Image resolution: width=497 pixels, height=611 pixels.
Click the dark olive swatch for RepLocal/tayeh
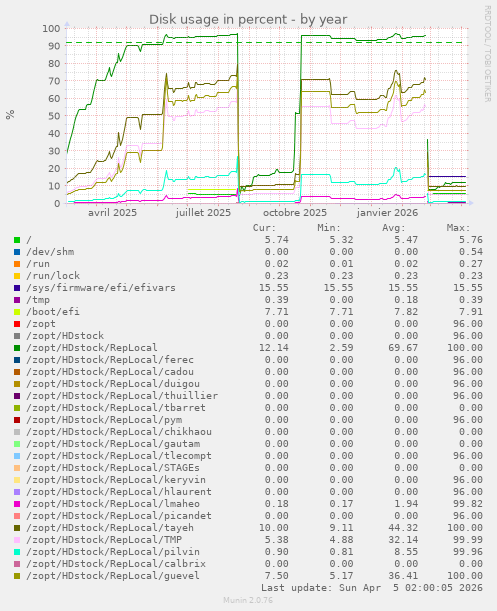click(17, 528)
